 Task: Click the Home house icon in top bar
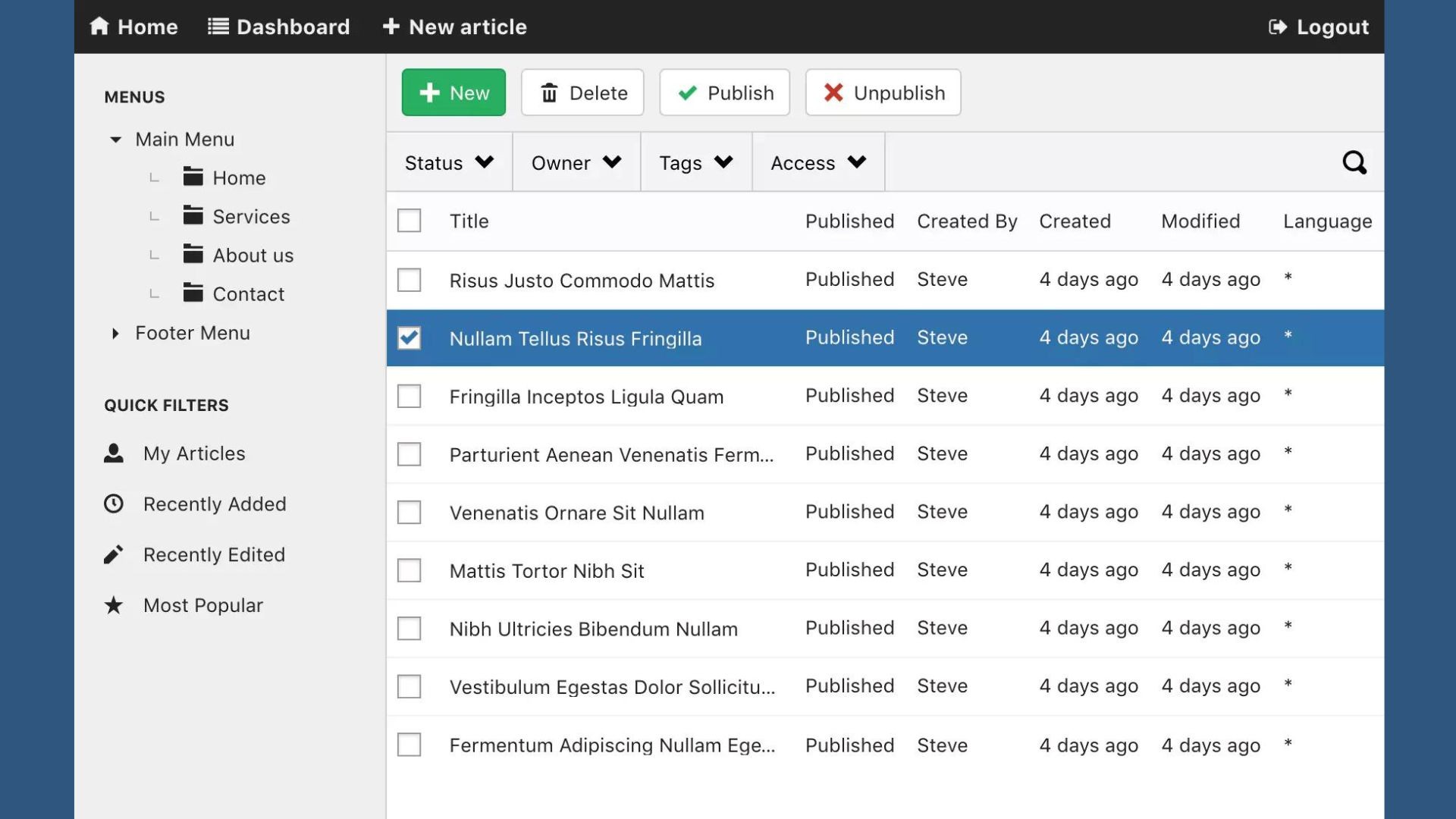pyautogui.click(x=99, y=27)
